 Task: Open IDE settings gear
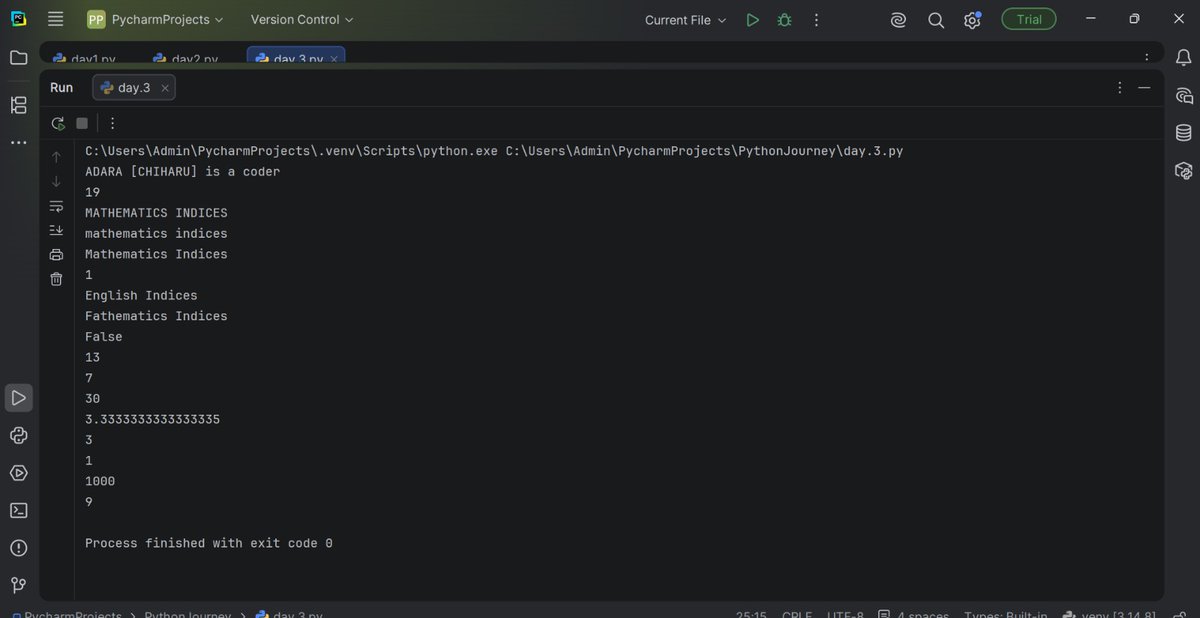[972, 20]
